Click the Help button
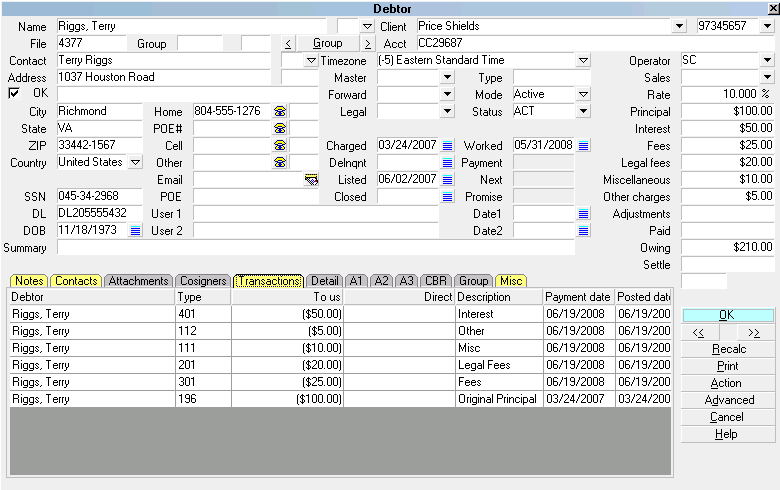Viewport: 780px width, 490px height. (727, 434)
